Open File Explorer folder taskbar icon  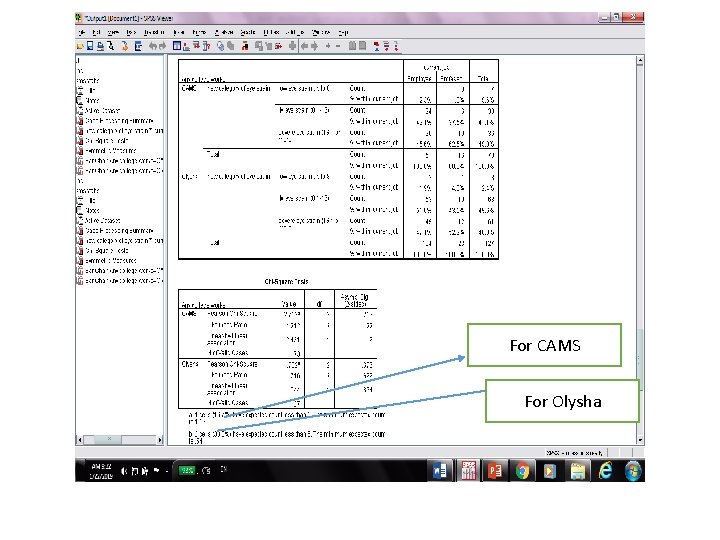pos(578,471)
